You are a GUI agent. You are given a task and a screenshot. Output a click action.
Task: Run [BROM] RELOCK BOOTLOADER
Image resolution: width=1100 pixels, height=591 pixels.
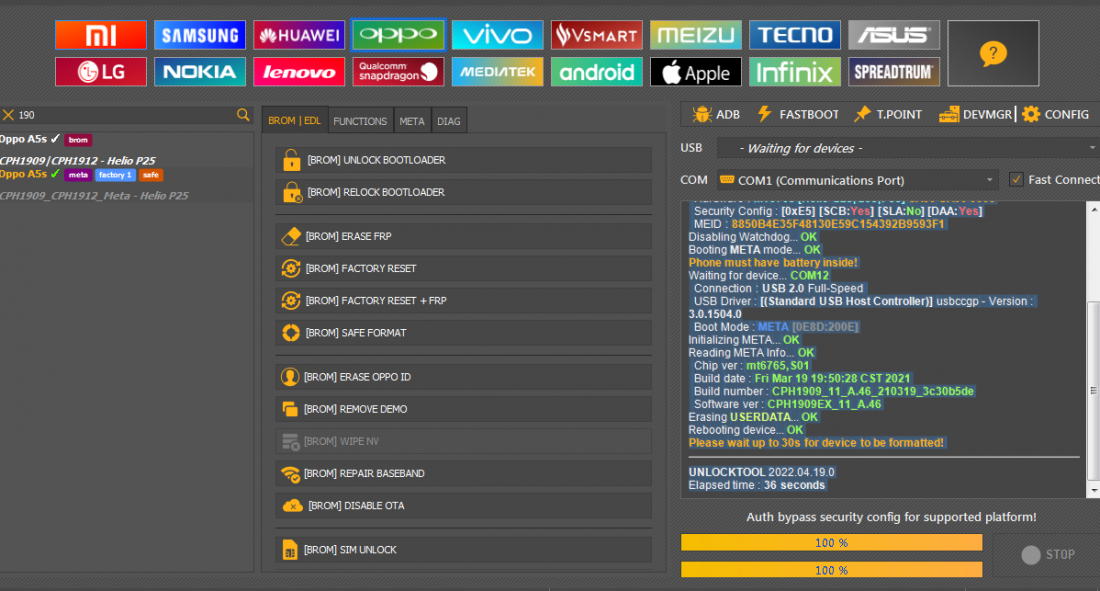pyautogui.click(x=464, y=192)
